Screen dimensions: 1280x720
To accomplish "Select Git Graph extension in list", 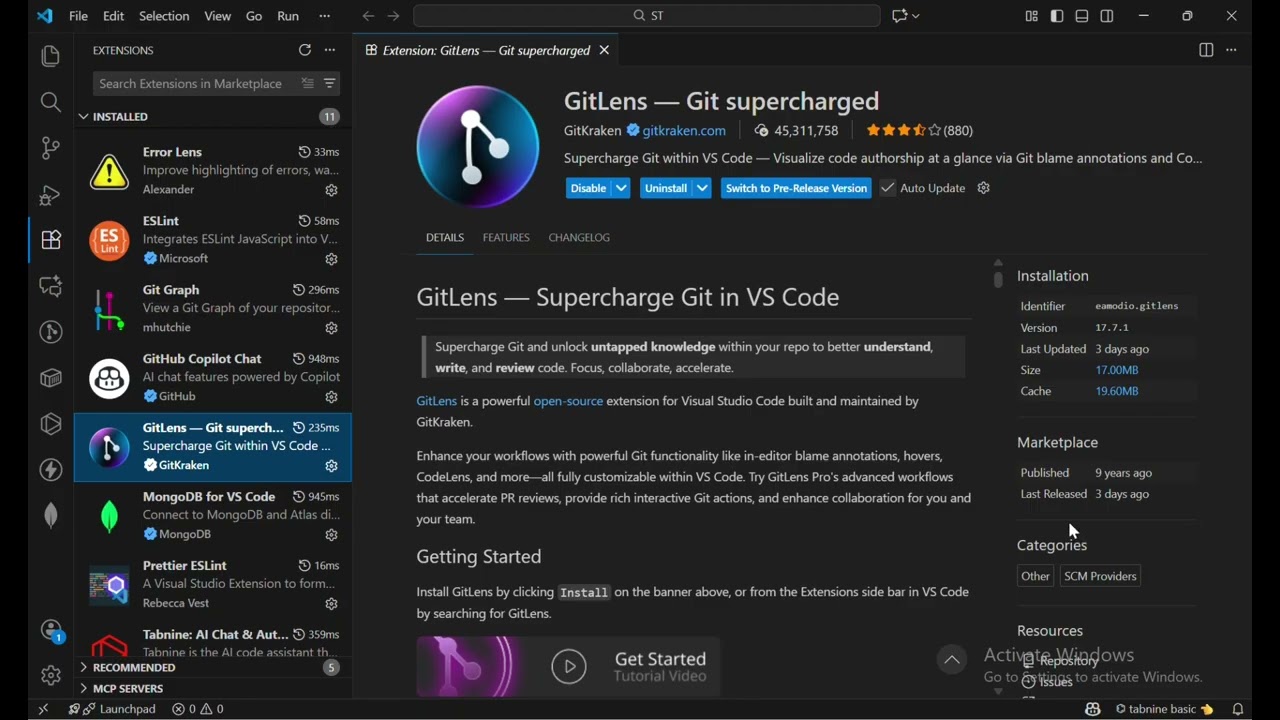I will click(x=213, y=310).
